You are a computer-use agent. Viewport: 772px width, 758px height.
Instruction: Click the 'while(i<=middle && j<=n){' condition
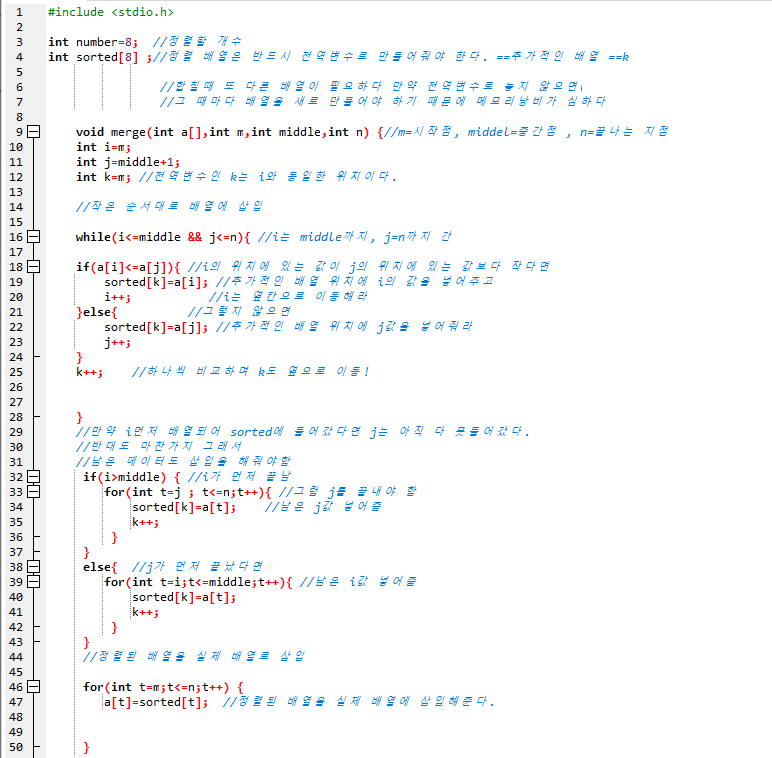163,237
